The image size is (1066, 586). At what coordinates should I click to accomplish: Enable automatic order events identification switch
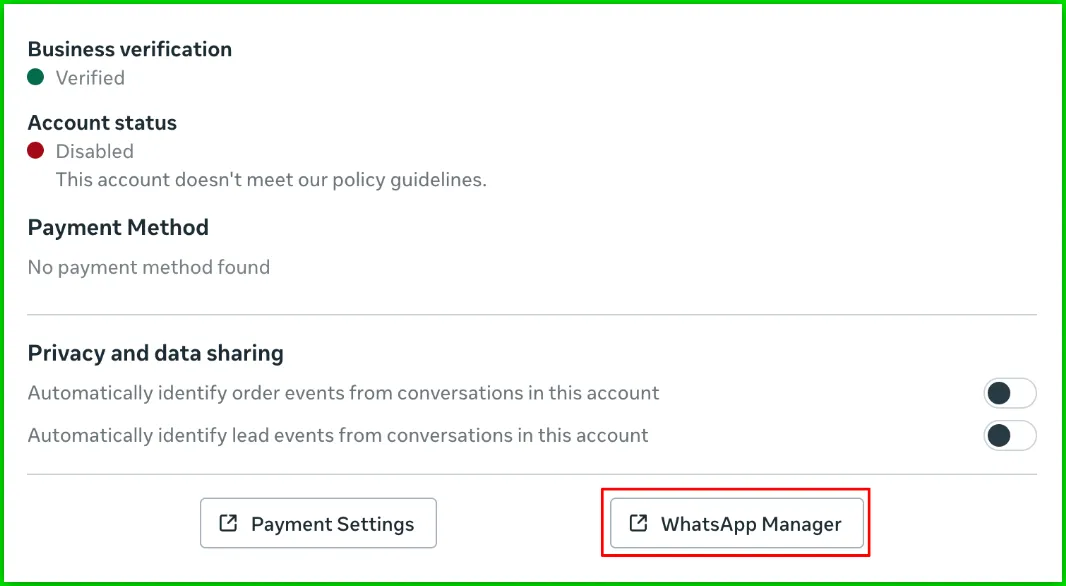(x=1009, y=394)
